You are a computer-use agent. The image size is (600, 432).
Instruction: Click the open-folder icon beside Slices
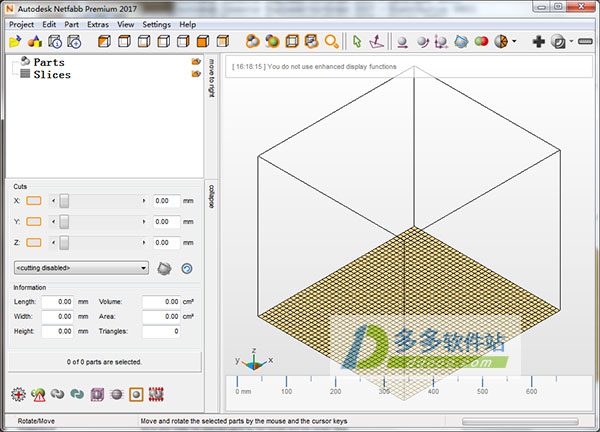coord(196,74)
